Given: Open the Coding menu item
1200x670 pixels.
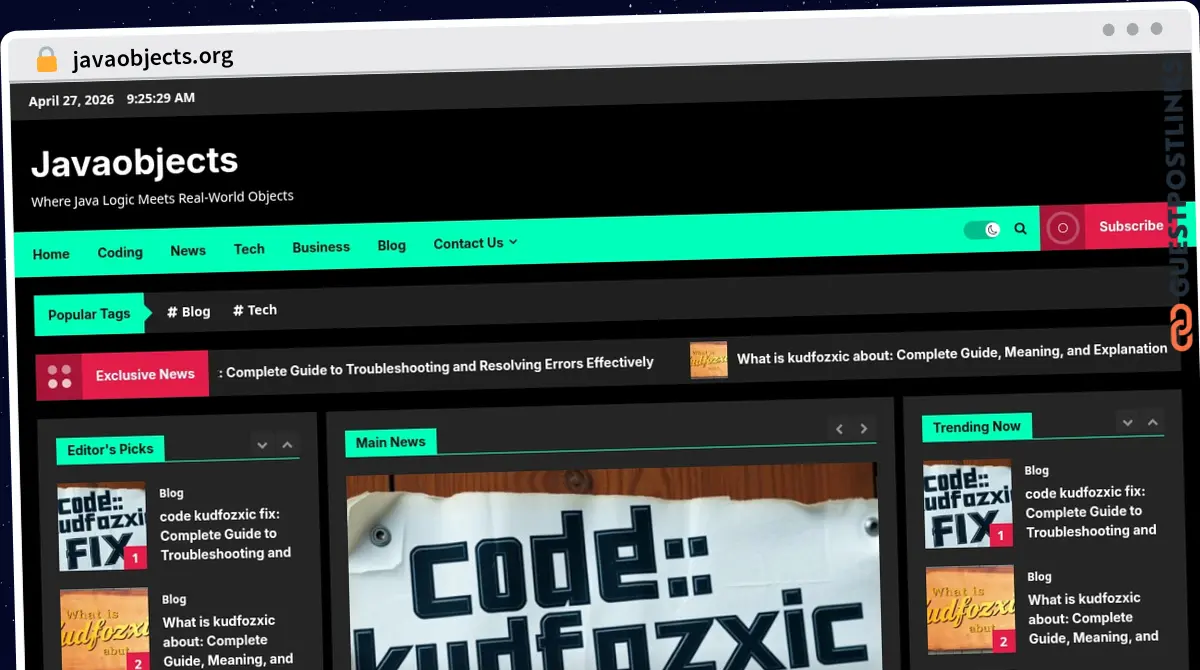Looking at the screenshot, I should pos(120,252).
